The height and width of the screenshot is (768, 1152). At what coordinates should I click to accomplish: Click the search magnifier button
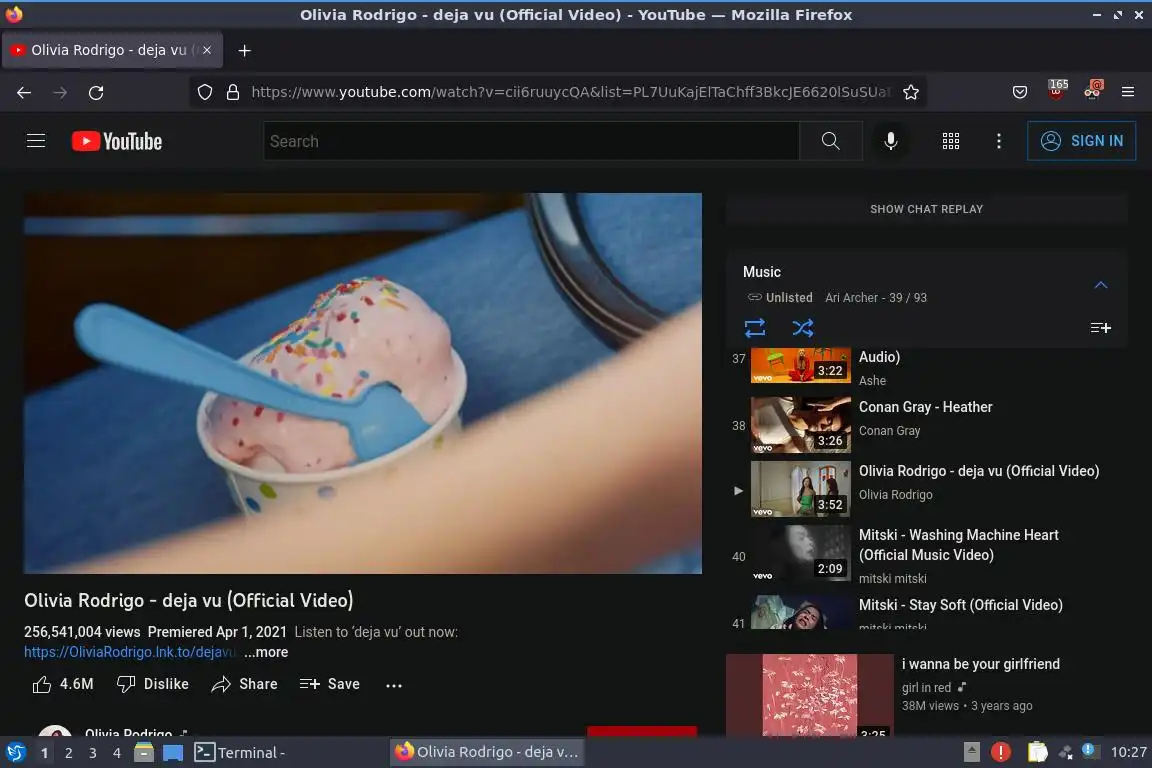click(x=830, y=141)
